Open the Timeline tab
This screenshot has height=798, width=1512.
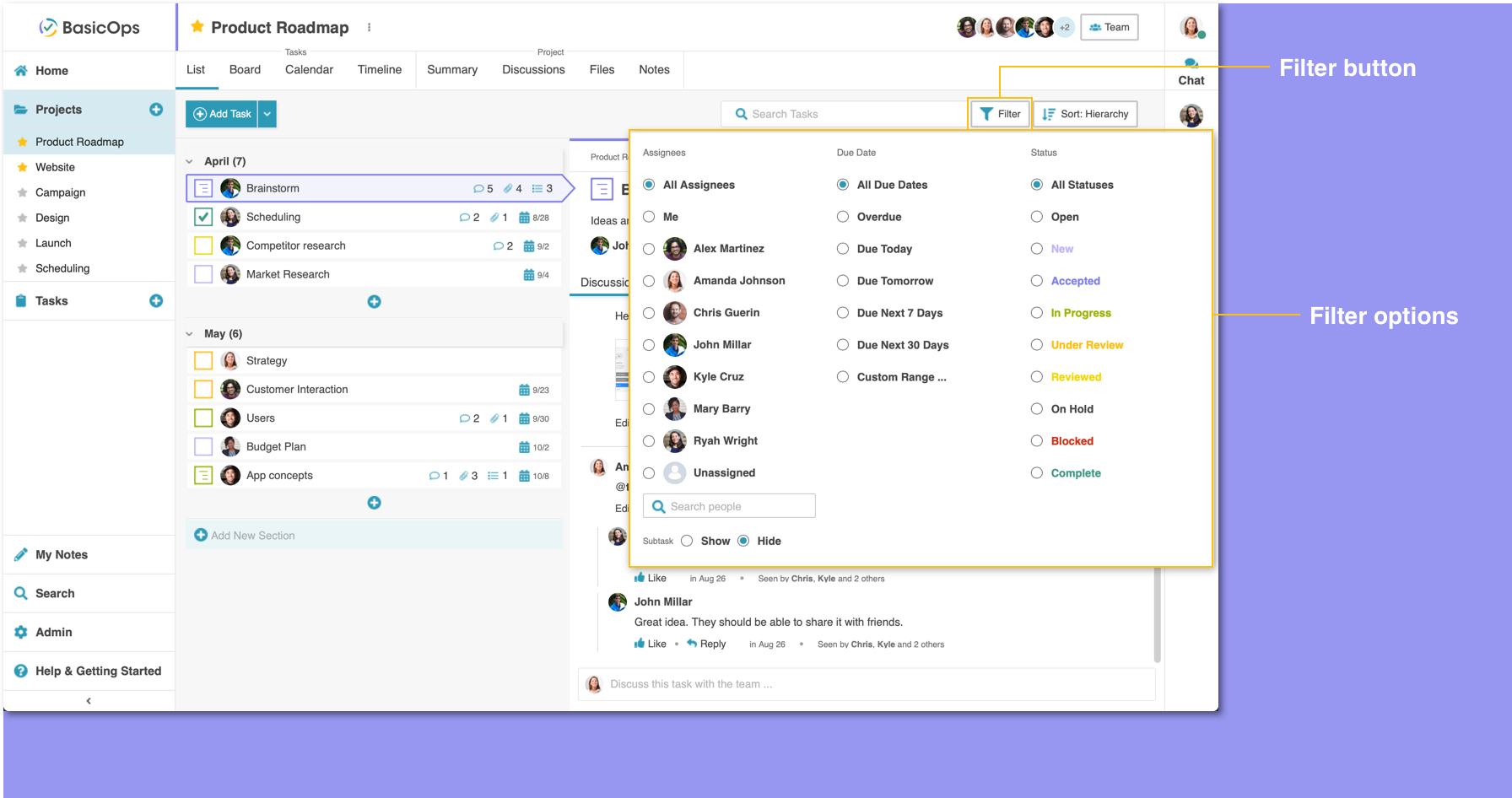379,70
